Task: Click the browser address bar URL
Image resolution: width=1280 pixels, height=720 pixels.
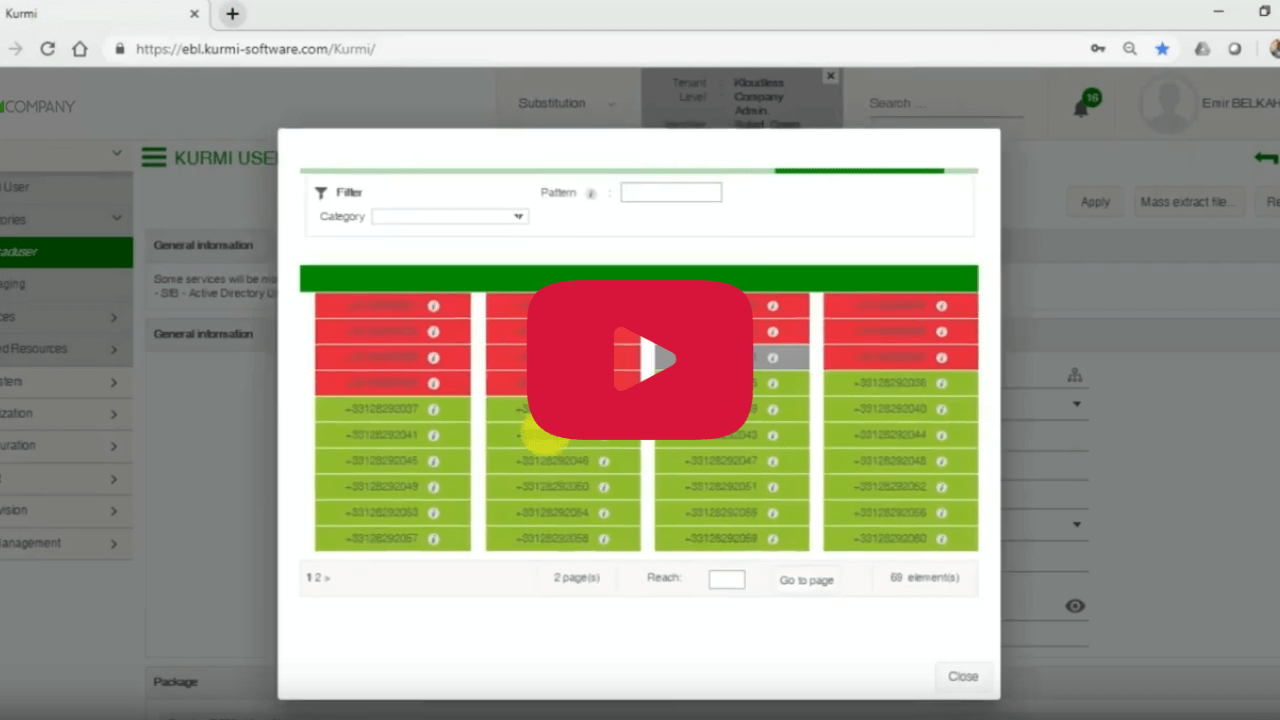Action: coord(255,48)
